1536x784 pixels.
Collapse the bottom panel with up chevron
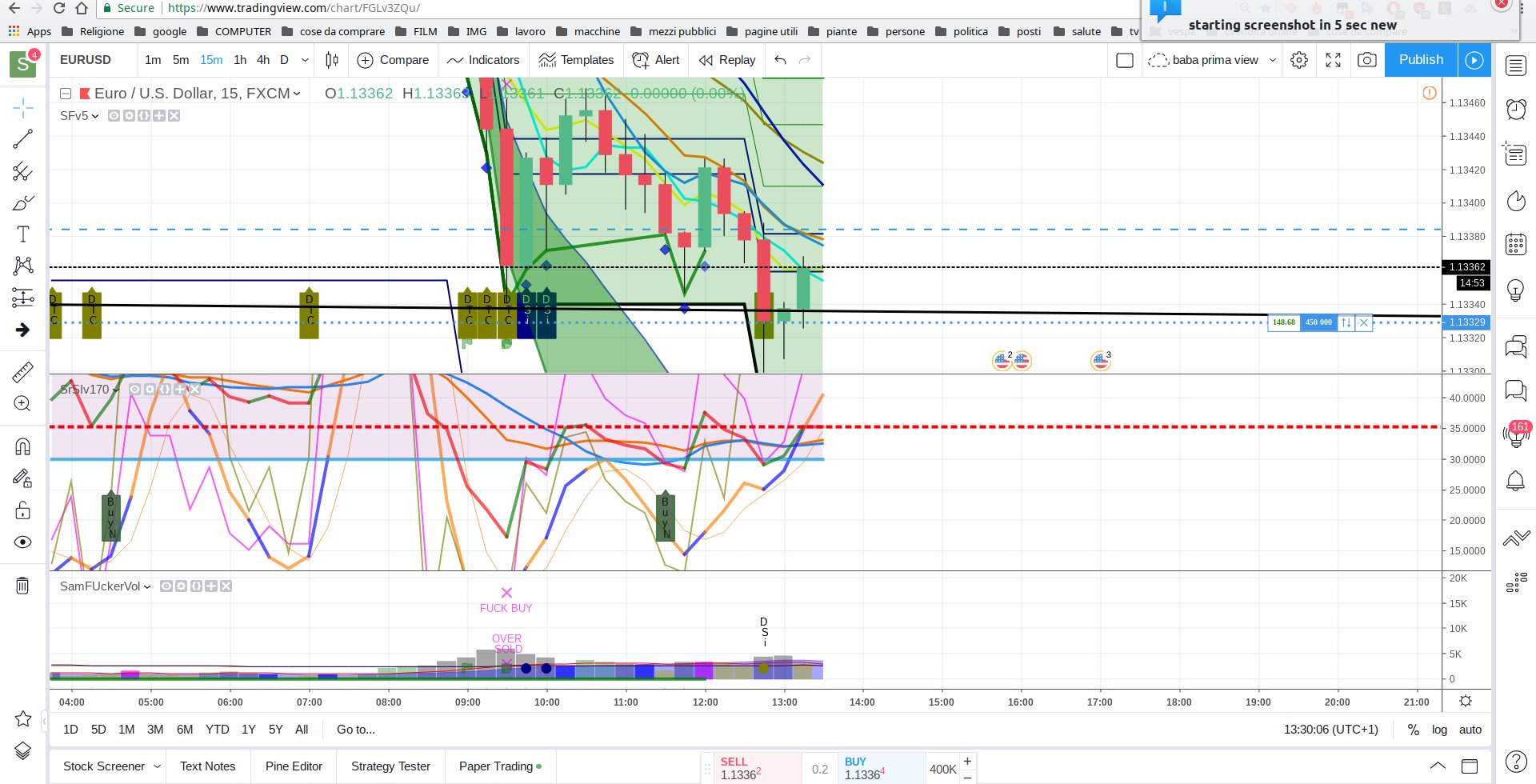pos(1438,766)
